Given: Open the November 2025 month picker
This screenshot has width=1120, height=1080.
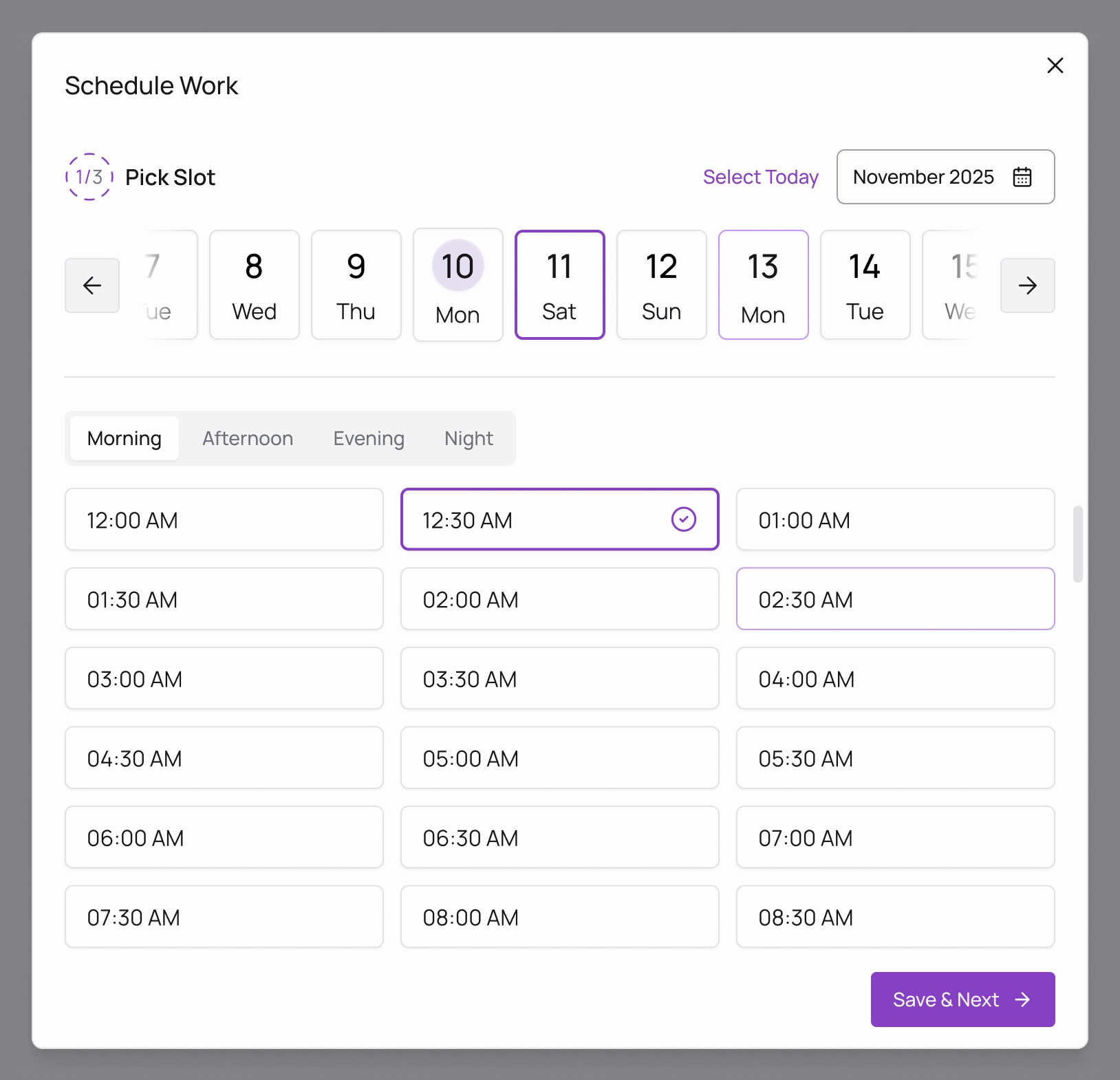Looking at the screenshot, I should tap(945, 177).
